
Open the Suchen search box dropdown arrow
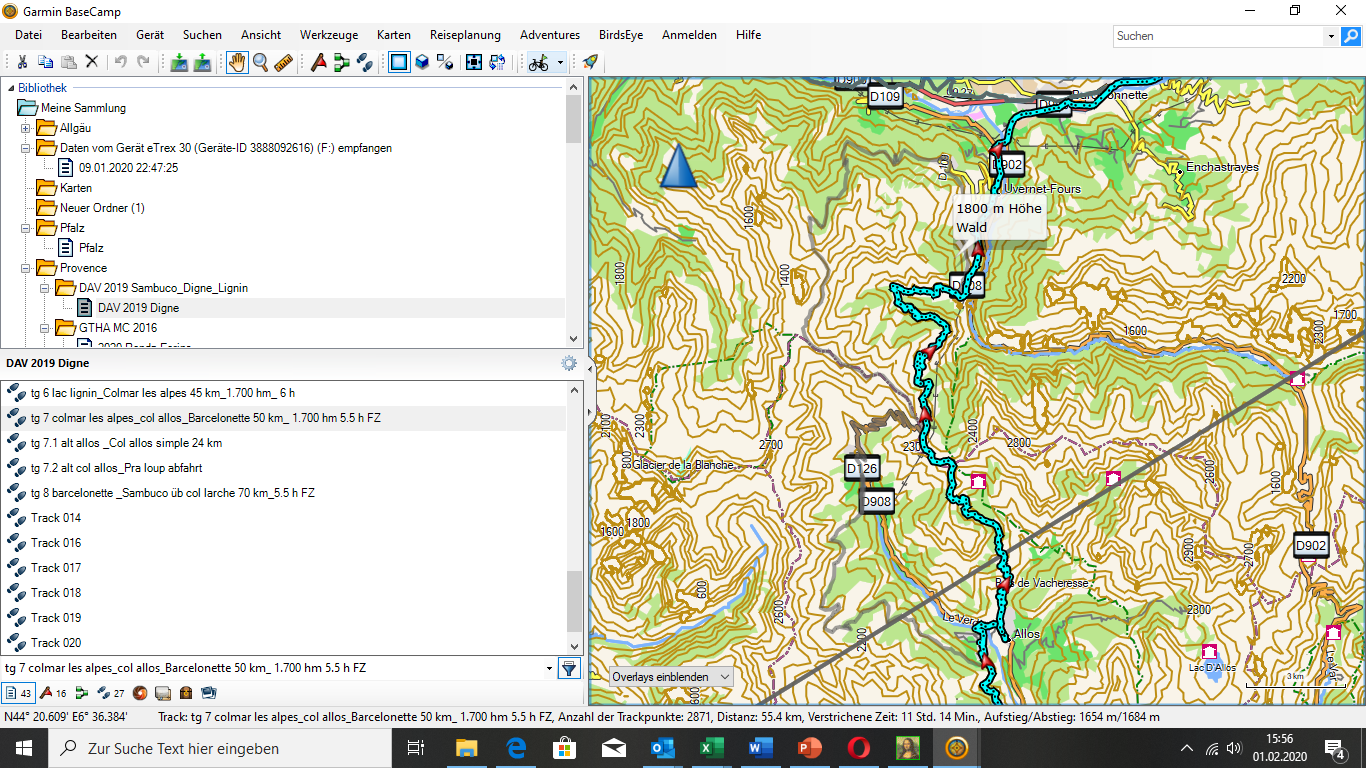[x=1331, y=36]
